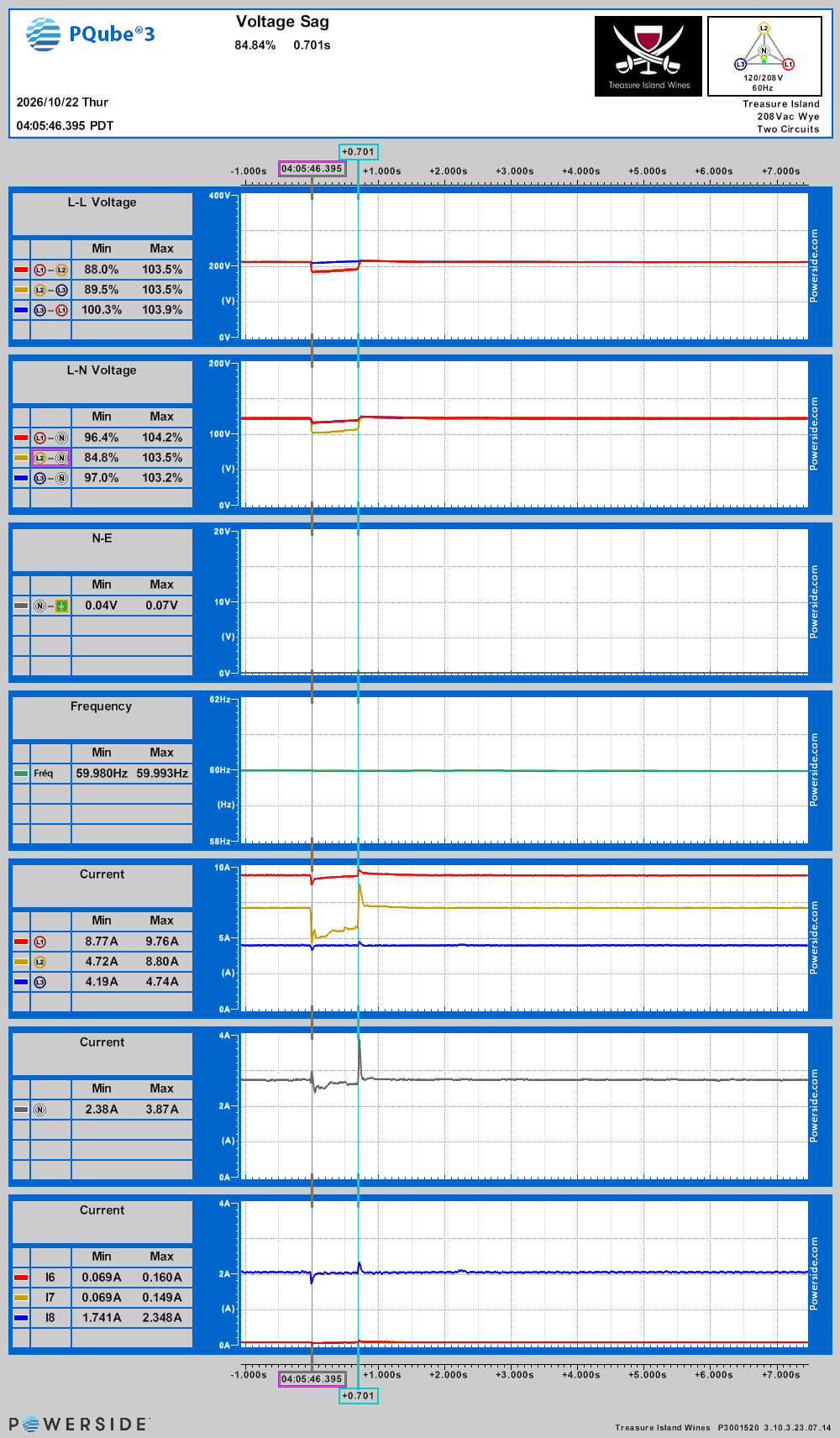
Task: Click the timestamp 04:05:46.395 PDT
Action: pos(65,126)
